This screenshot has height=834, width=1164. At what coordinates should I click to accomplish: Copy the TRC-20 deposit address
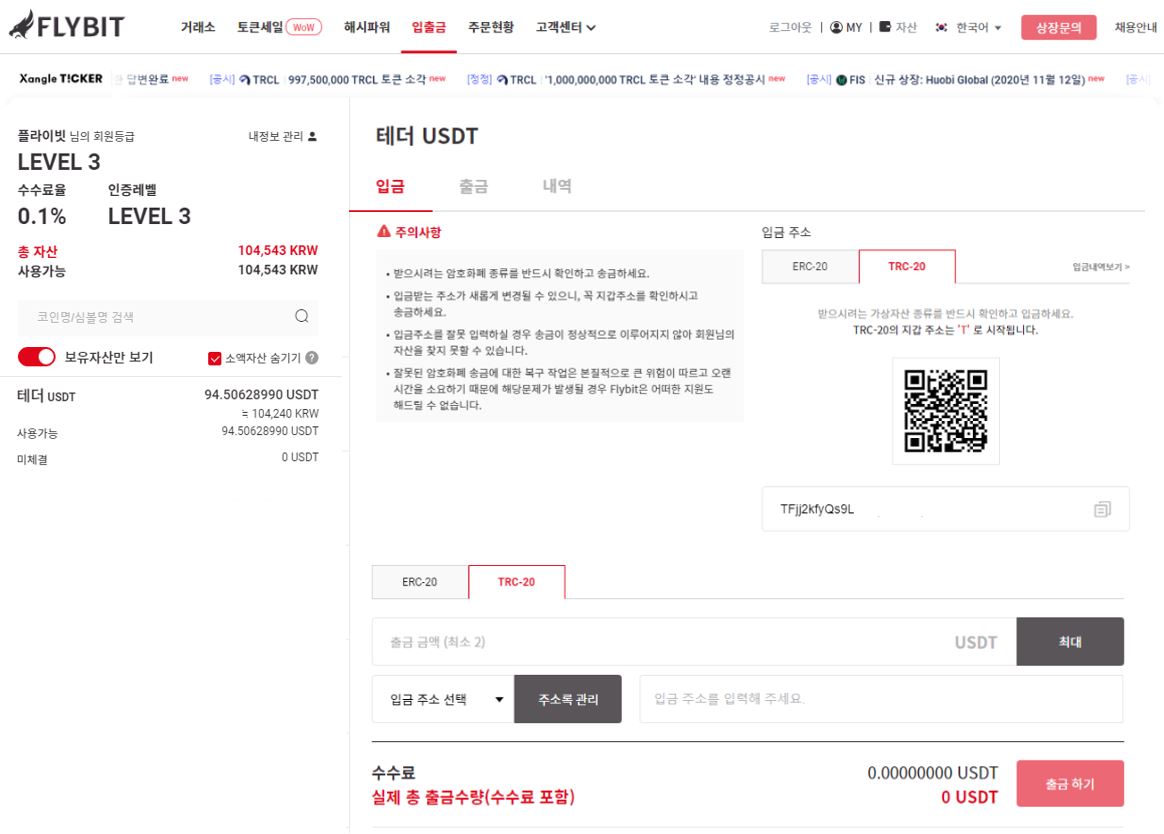tap(1101, 509)
